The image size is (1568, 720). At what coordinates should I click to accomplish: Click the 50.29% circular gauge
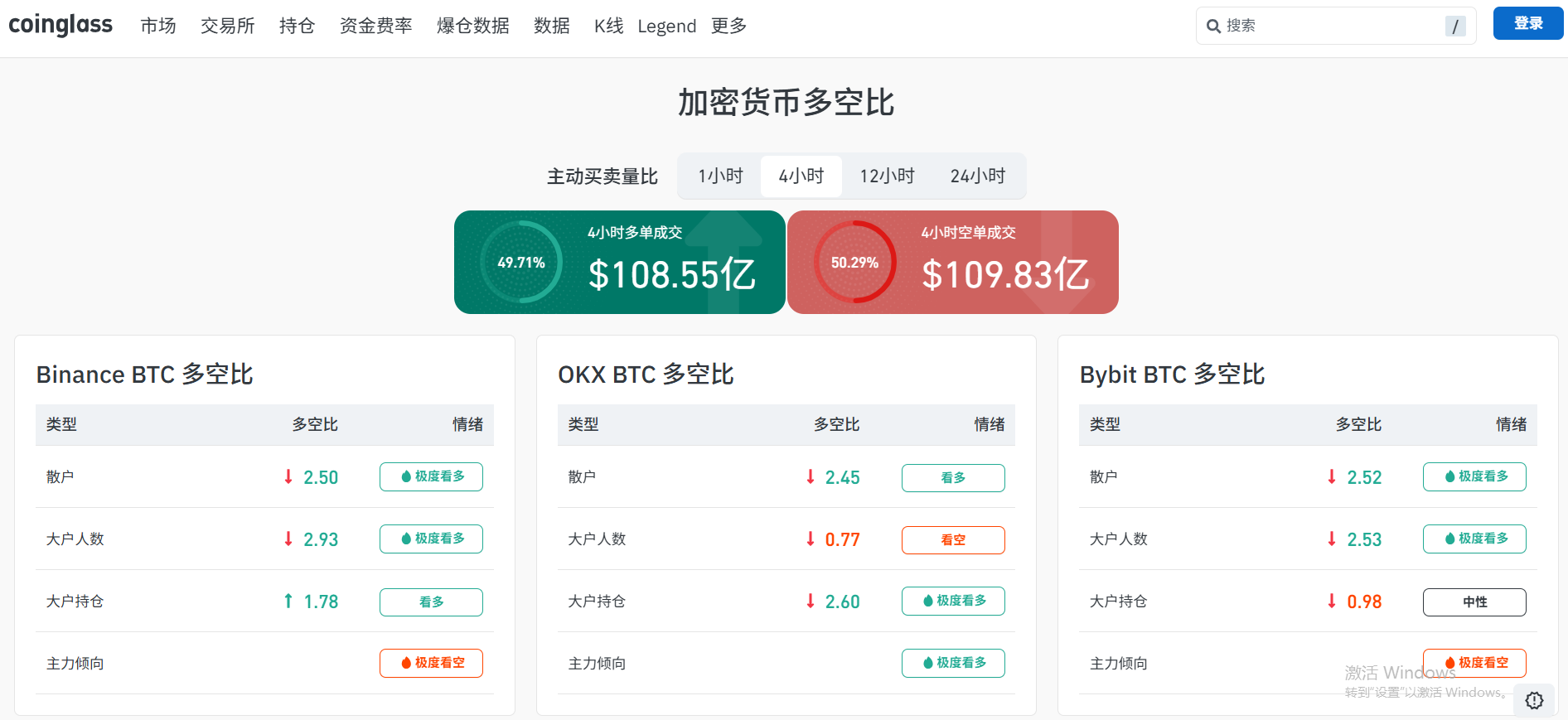854,263
